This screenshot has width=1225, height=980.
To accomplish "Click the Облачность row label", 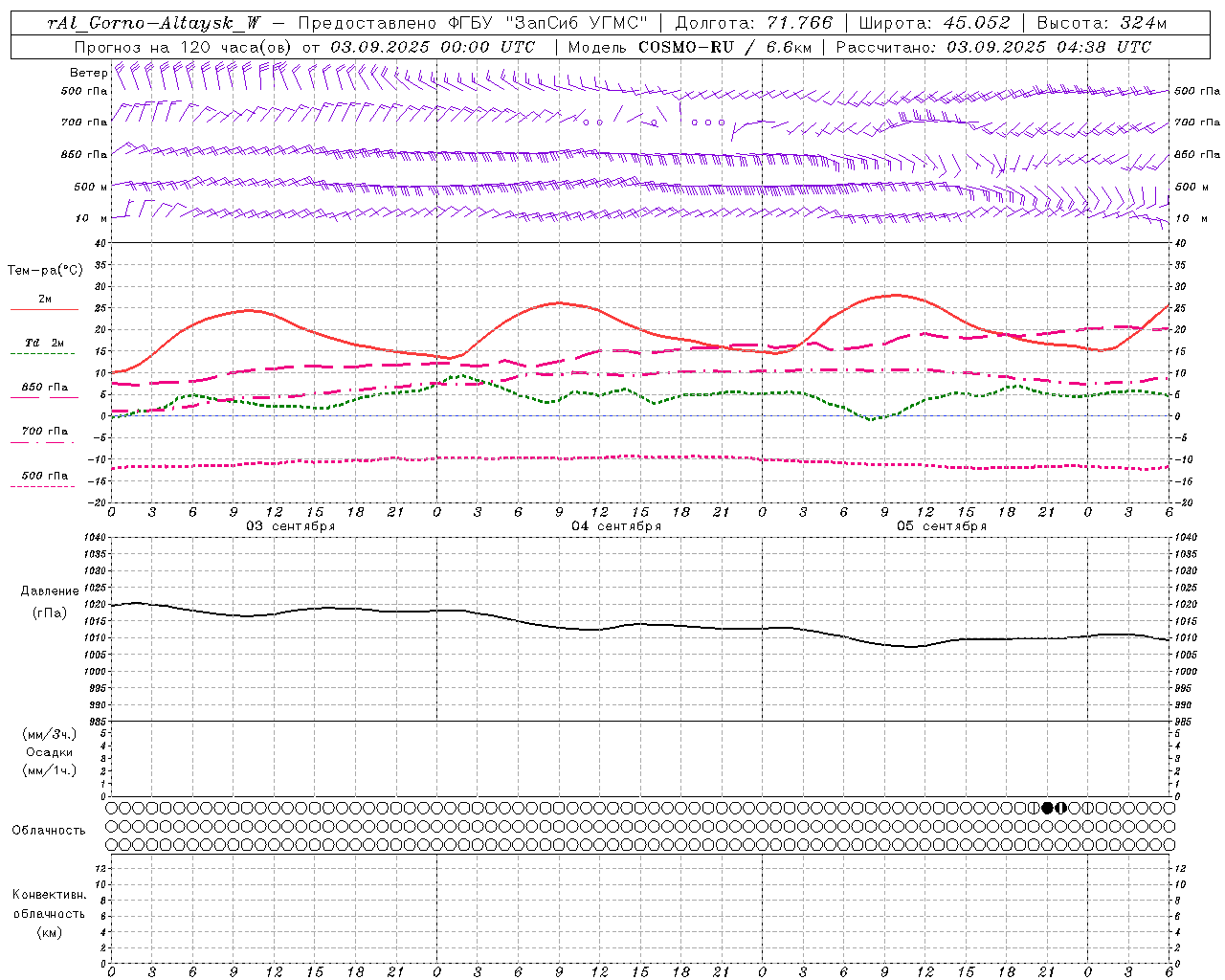I will click(x=49, y=830).
